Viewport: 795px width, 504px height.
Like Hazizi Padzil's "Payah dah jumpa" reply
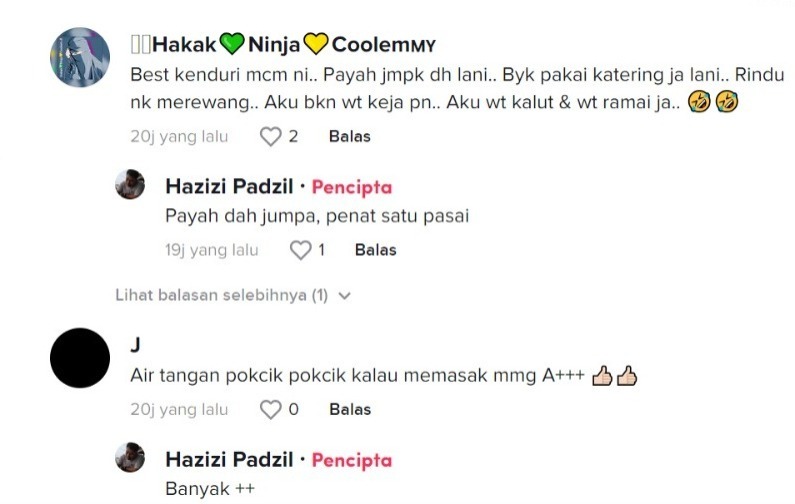click(x=300, y=250)
